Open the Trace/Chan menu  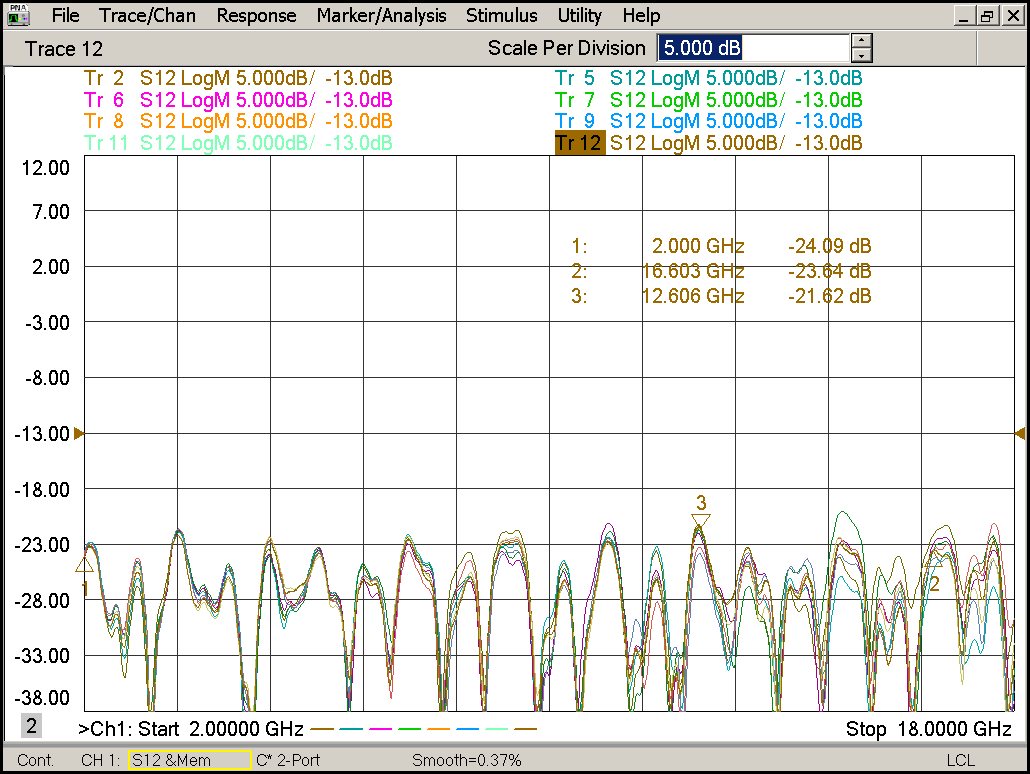[147, 16]
